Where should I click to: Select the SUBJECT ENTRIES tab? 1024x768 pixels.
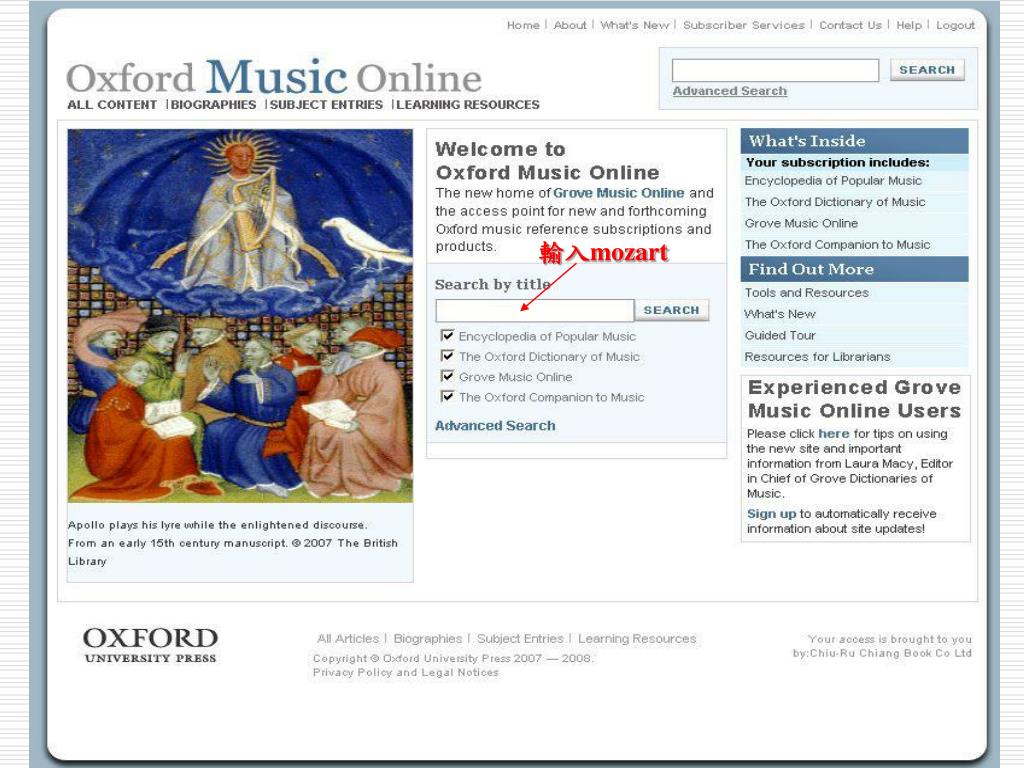tap(326, 104)
